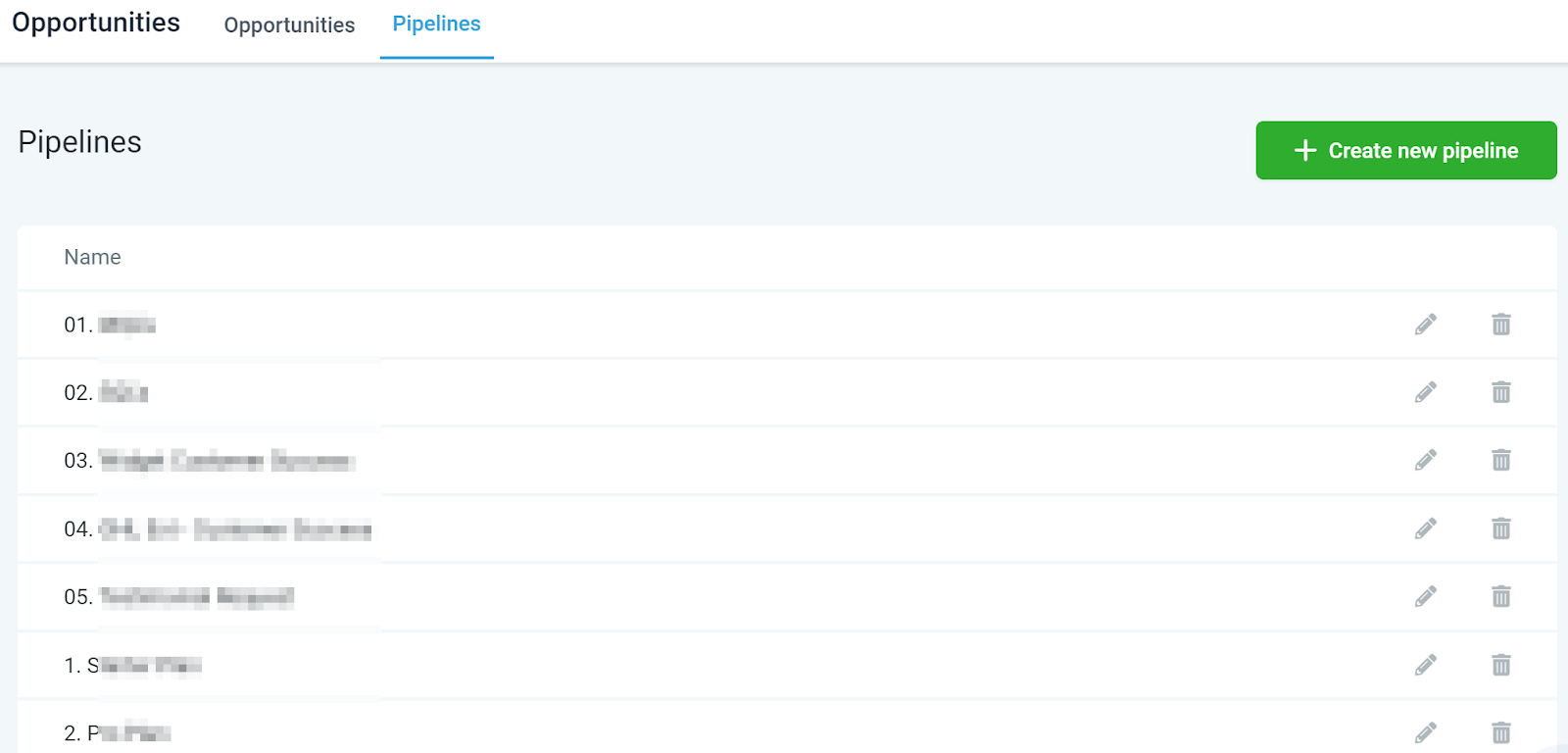Delete the pipeline starting with 2. P
The width and height of the screenshot is (1568, 753).
(1501, 732)
